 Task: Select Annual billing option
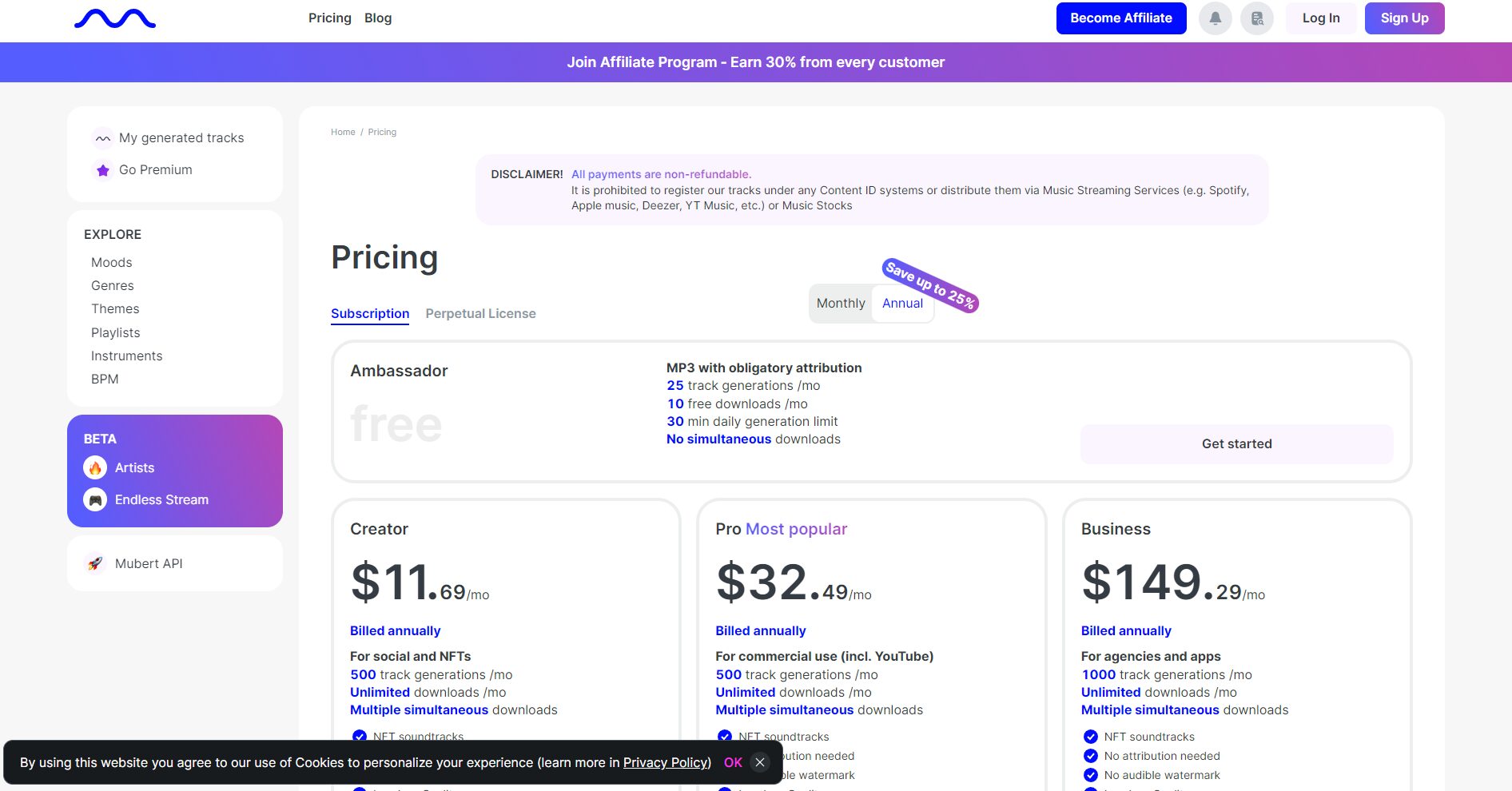902,304
